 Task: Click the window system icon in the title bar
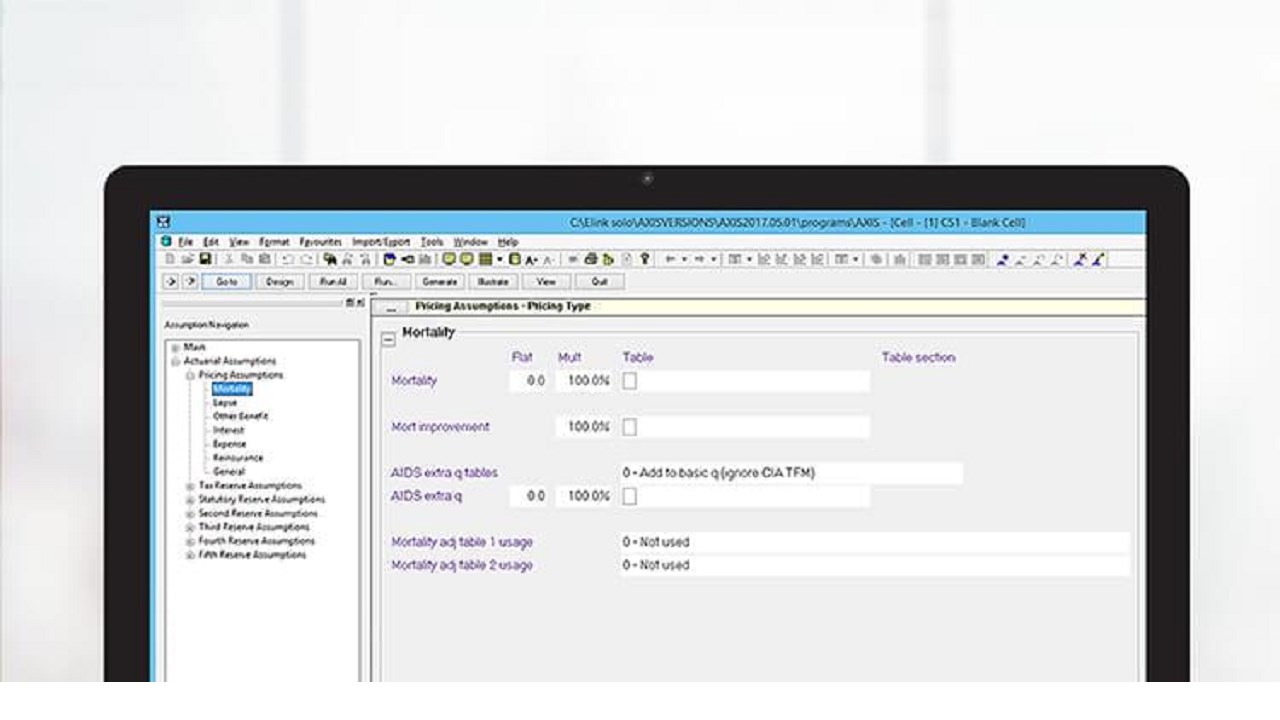tap(163, 222)
